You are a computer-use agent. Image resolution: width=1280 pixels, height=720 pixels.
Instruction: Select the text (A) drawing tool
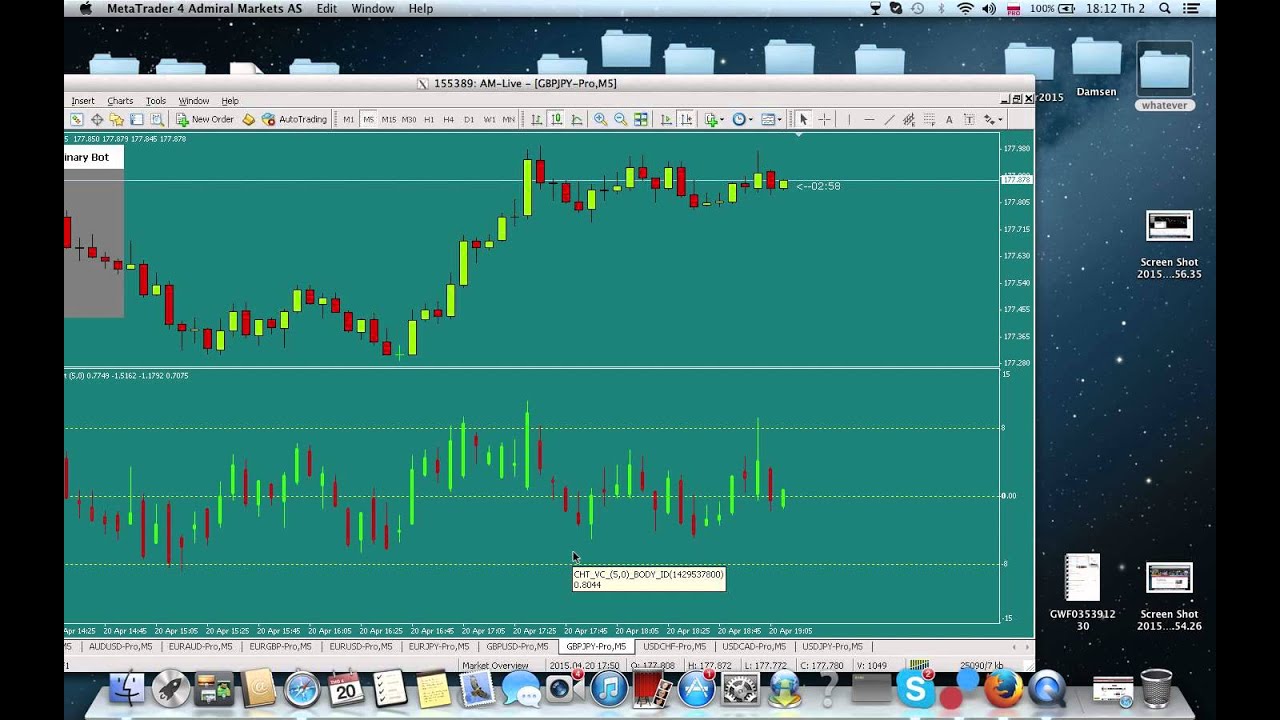tap(949, 119)
